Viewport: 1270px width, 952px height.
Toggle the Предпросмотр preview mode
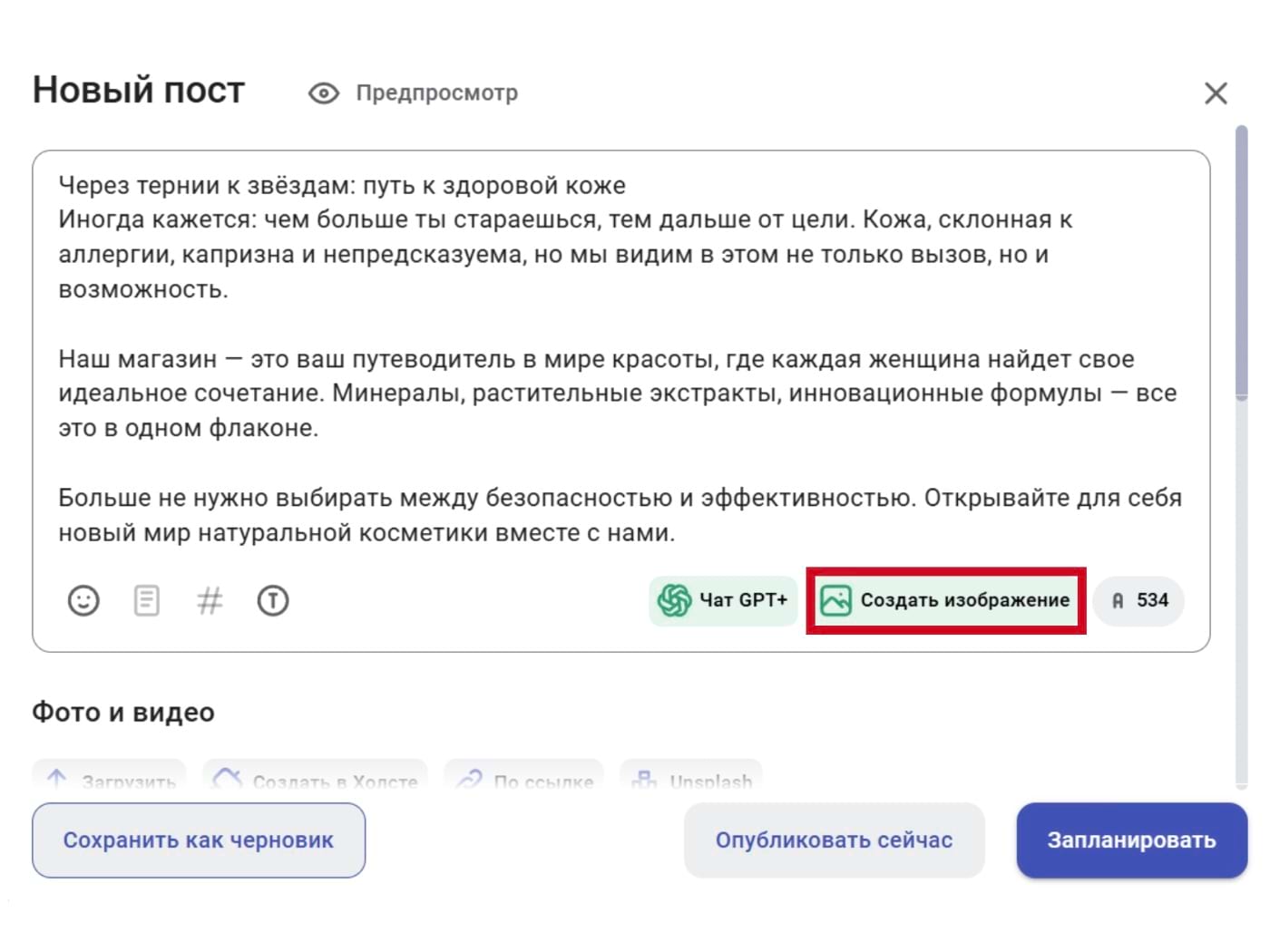(436, 92)
